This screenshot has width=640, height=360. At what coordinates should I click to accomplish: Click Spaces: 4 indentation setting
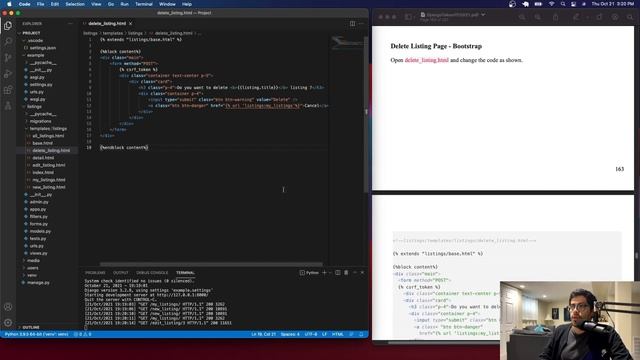pos(290,334)
